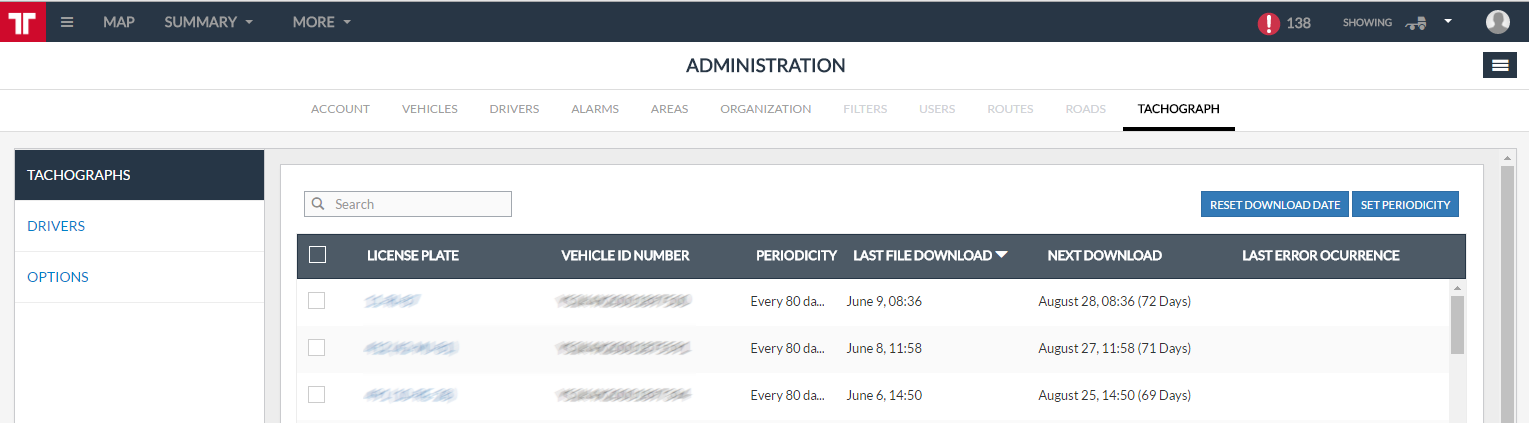Image resolution: width=1529 pixels, height=423 pixels.
Task: Check the row with June 8 download
Action: (x=316, y=348)
